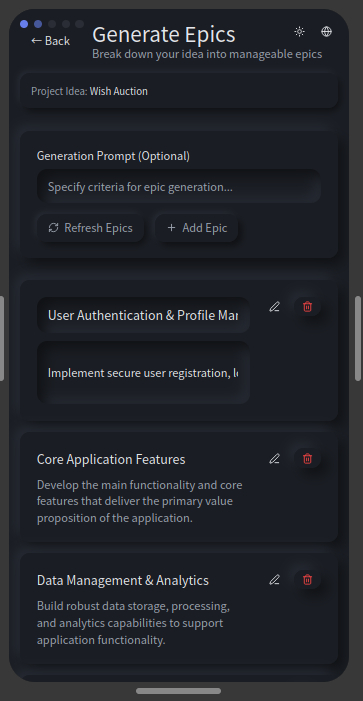Click the epic description field 'Implement secure user registration'
This screenshot has width=363, height=701.
[144, 372]
